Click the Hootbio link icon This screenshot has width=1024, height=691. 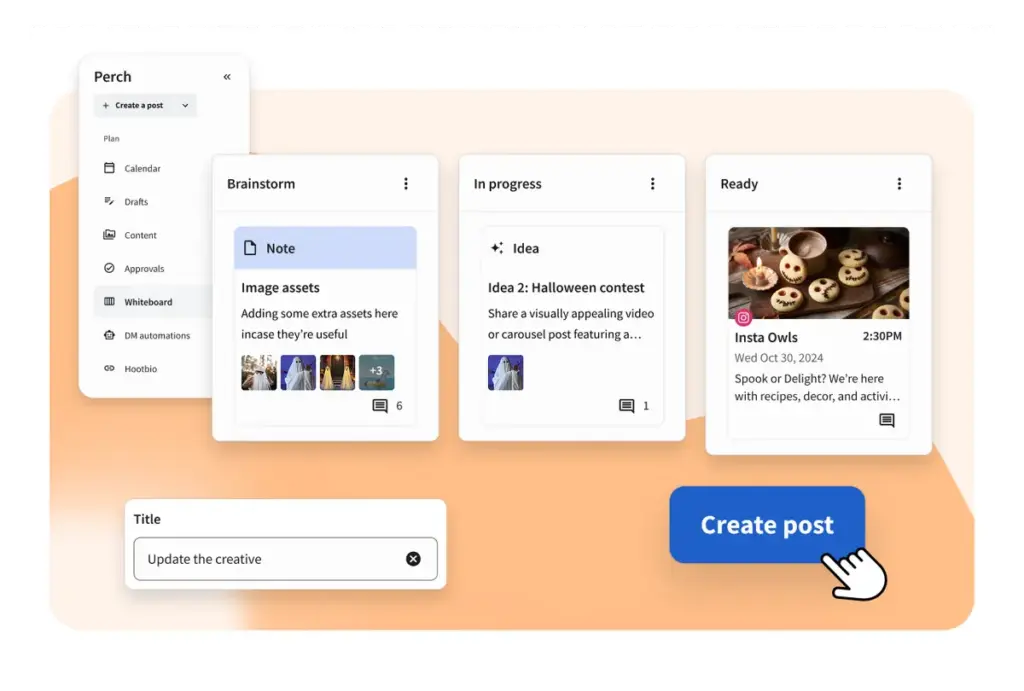point(109,368)
